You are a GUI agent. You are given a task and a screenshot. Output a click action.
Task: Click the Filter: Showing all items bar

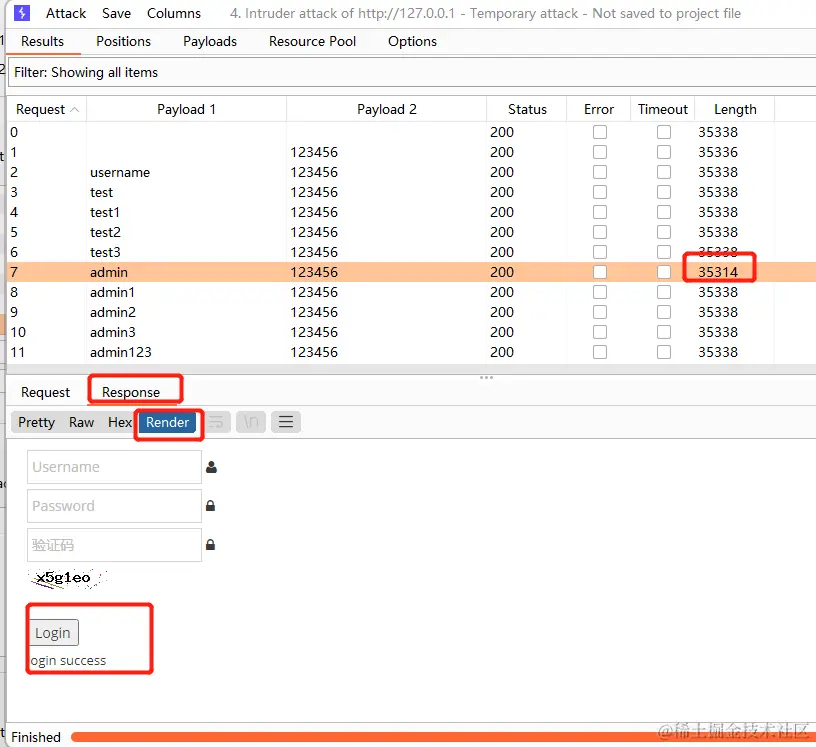point(411,72)
